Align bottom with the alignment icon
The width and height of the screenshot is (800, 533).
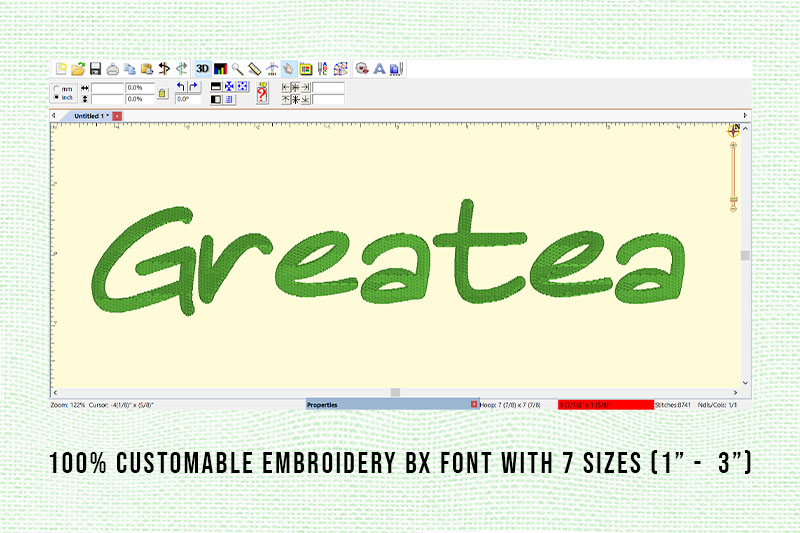coord(305,99)
